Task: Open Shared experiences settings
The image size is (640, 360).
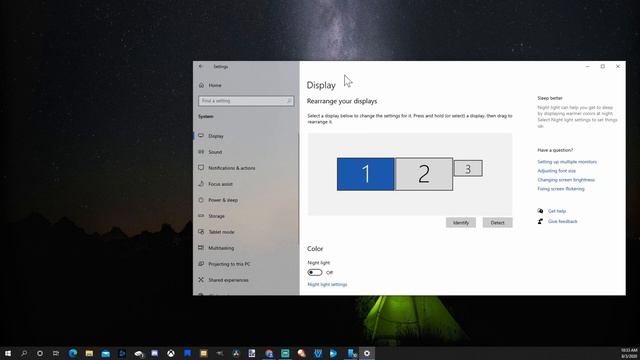Action: (228, 280)
